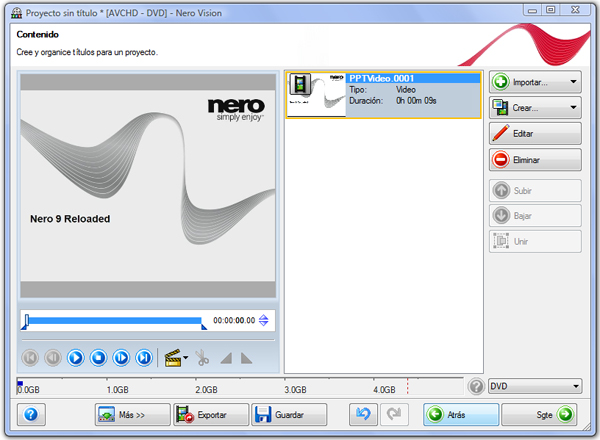Viewport: 600px width, 440px height.
Task: Open the blue help button
Action: pos(31,414)
